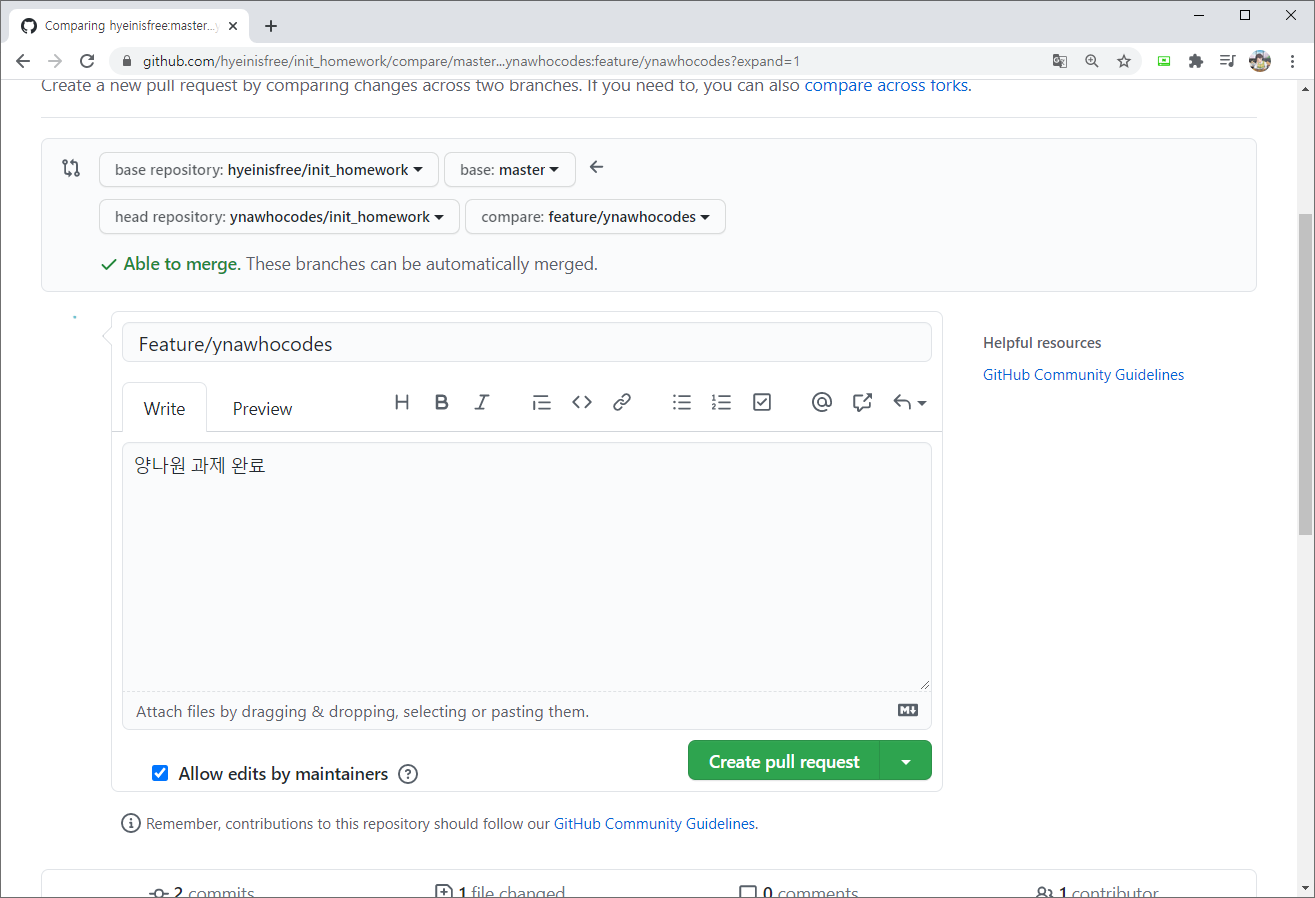Open GitHub Community Guidelines in Helpful resources
Image resolution: width=1315 pixels, height=898 pixels.
tap(1083, 375)
